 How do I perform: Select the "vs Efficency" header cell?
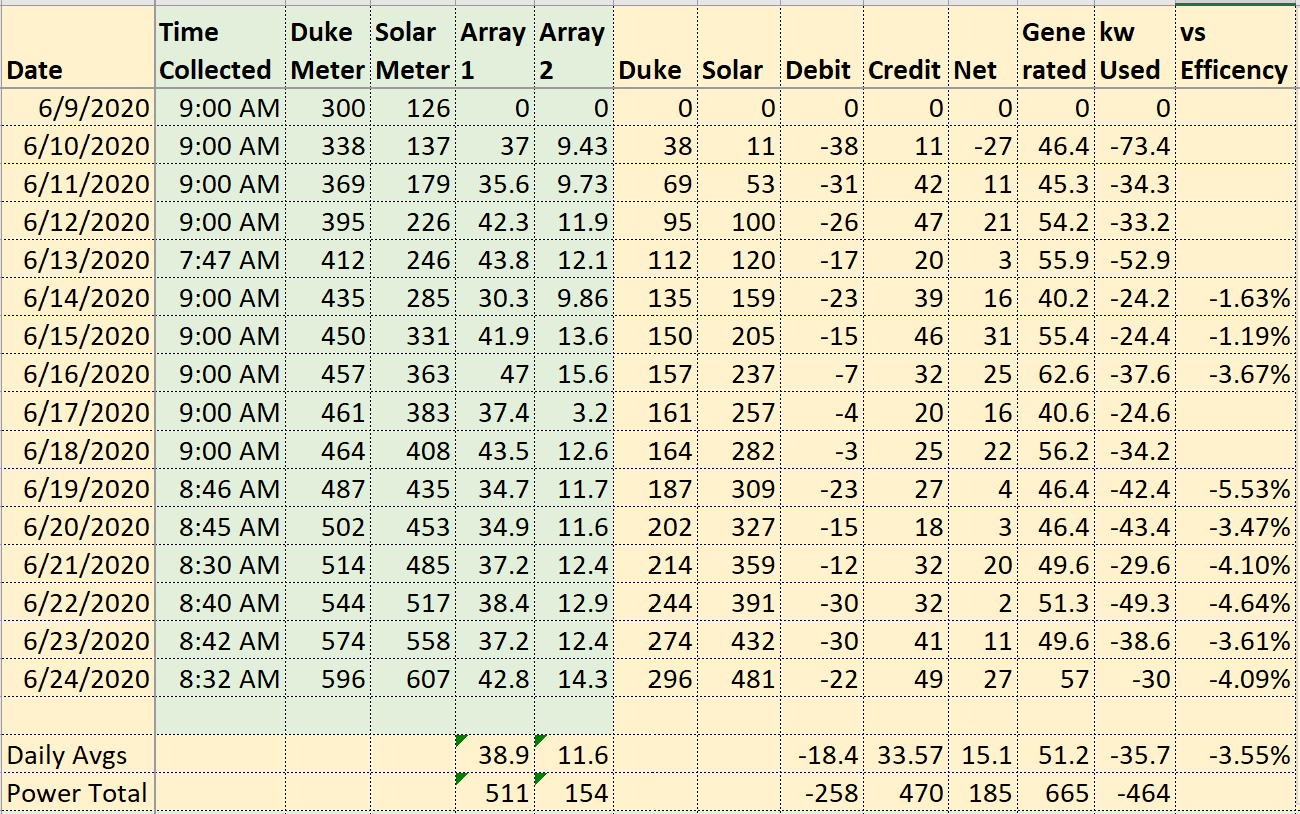click(x=1237, y=48)
